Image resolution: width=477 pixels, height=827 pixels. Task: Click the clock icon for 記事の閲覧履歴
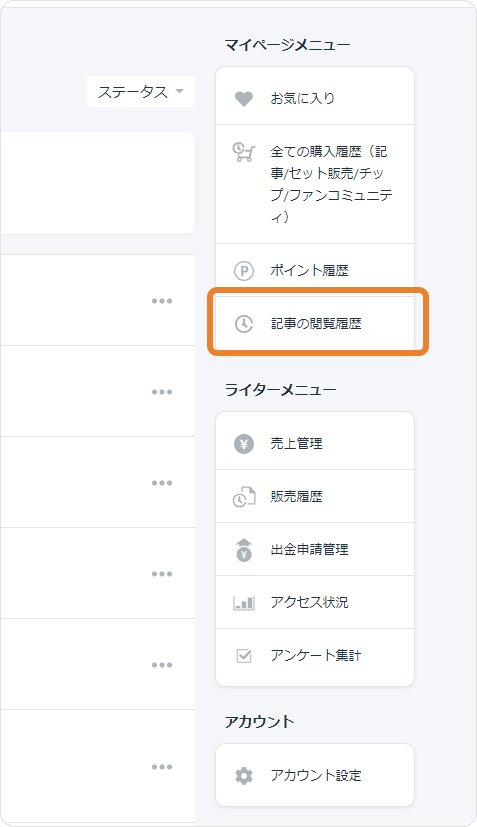point(244,324)
